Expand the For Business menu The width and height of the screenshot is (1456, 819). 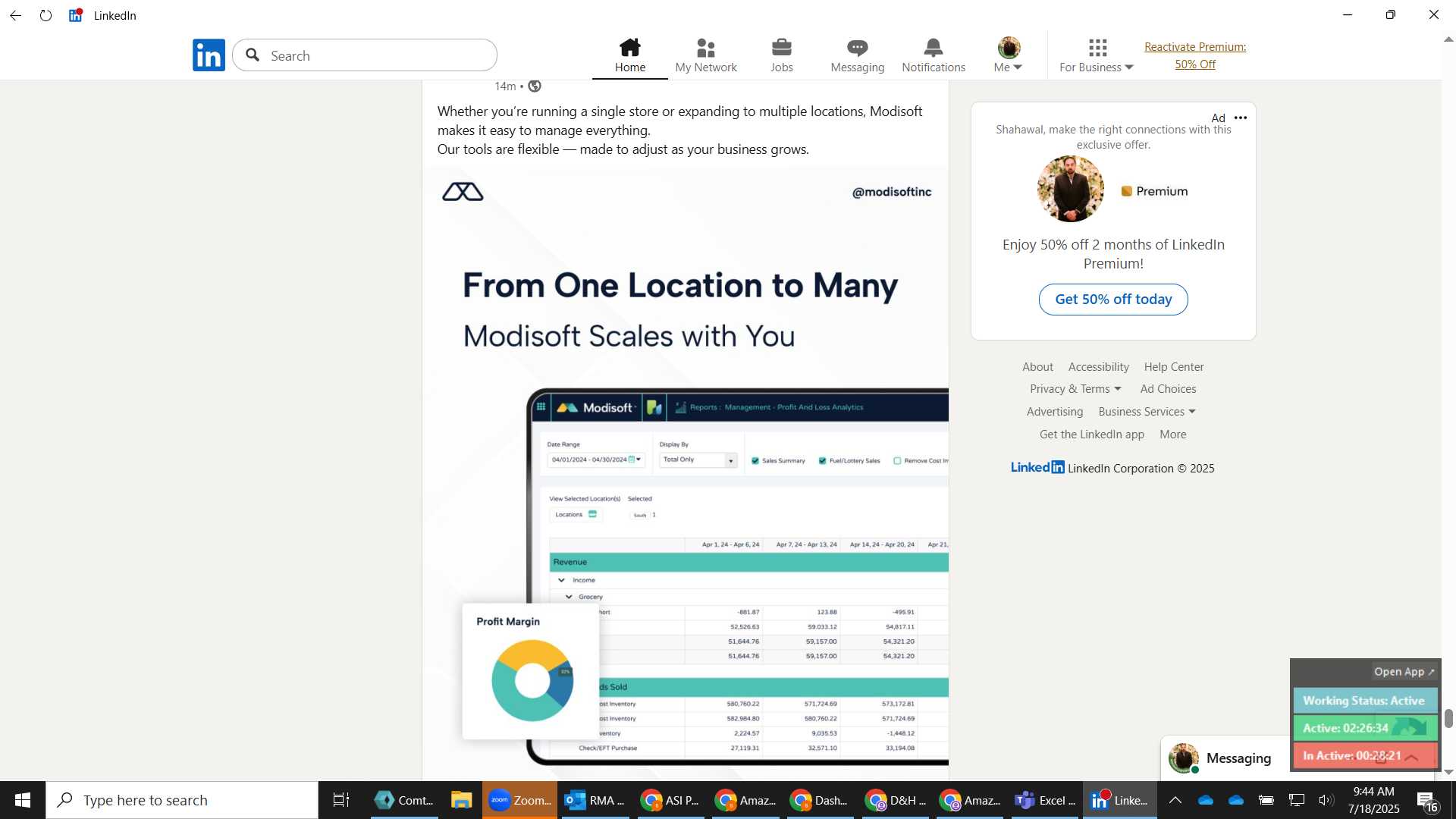[1097, 55]
